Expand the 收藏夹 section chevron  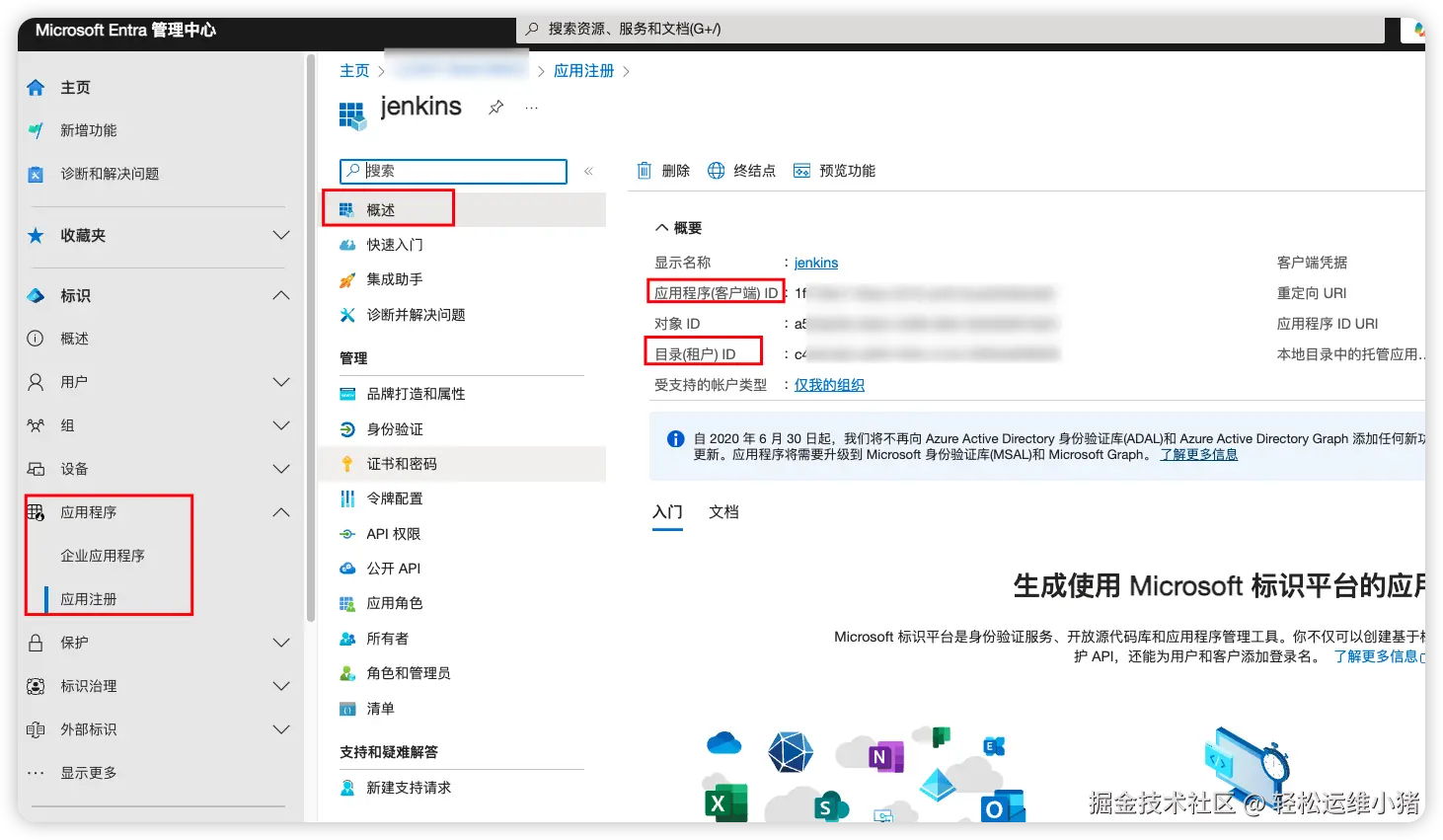[x=281, y=235]
